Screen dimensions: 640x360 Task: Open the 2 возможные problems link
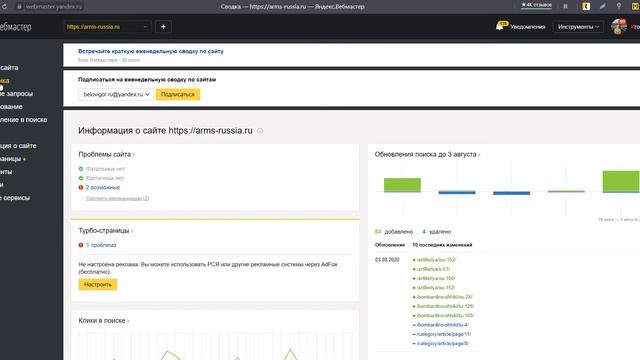103,187
